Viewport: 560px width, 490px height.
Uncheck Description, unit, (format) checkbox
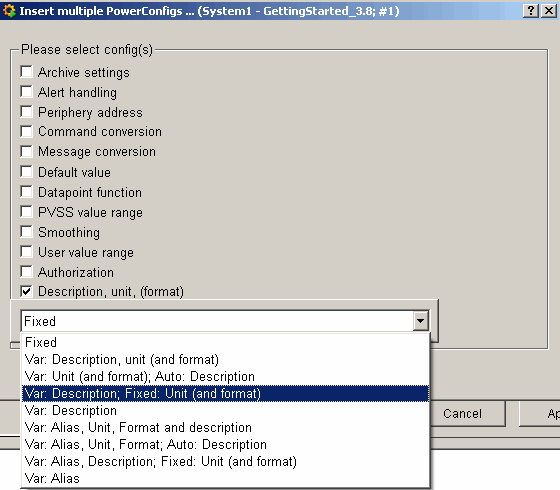(x=26, y=291)
